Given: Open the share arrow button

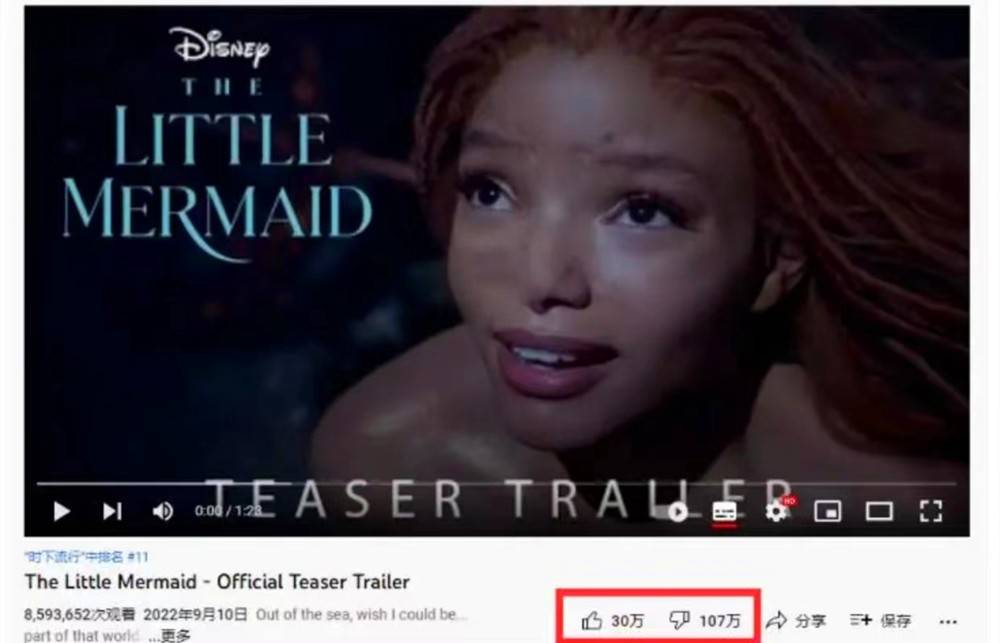Looking at the screenshot, I should click(x=796, y=620).
